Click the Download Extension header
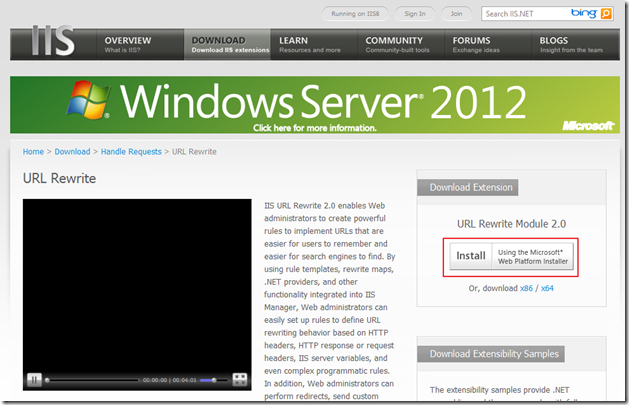This screenshot has height=405, width=629. (468, 187)
